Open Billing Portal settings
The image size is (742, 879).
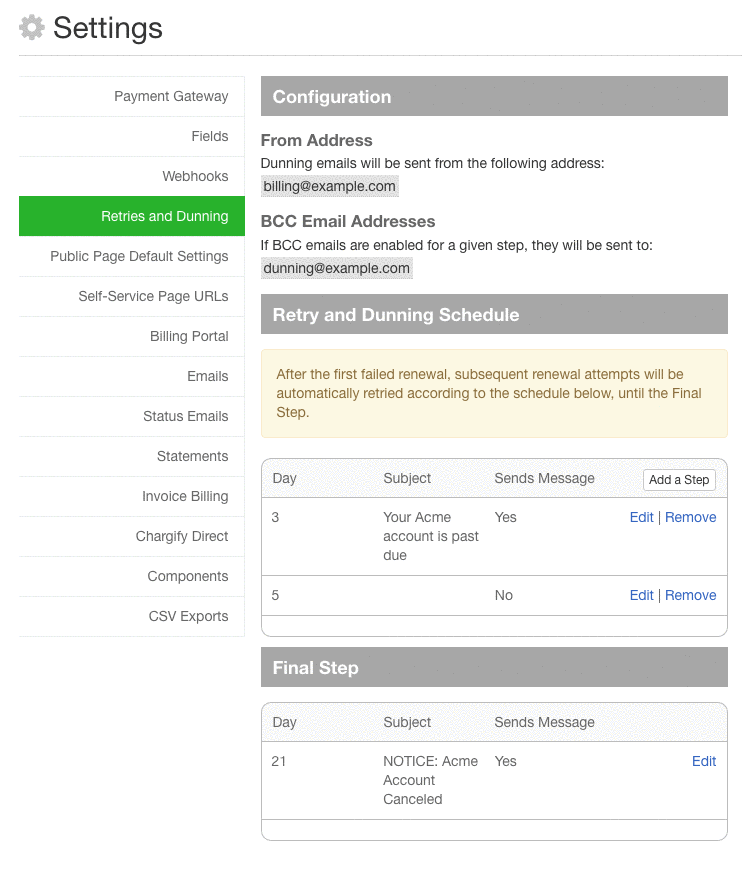[189, 337]
